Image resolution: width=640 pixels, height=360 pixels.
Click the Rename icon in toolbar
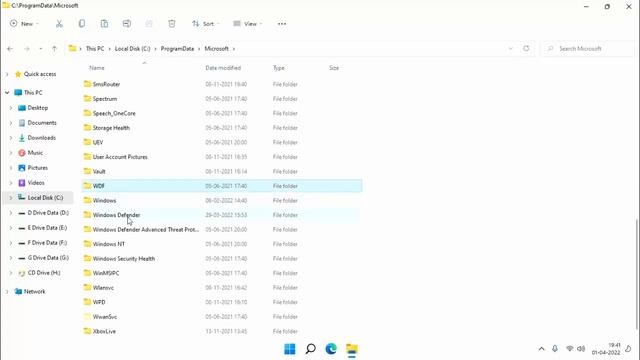[x=127, y=24]
